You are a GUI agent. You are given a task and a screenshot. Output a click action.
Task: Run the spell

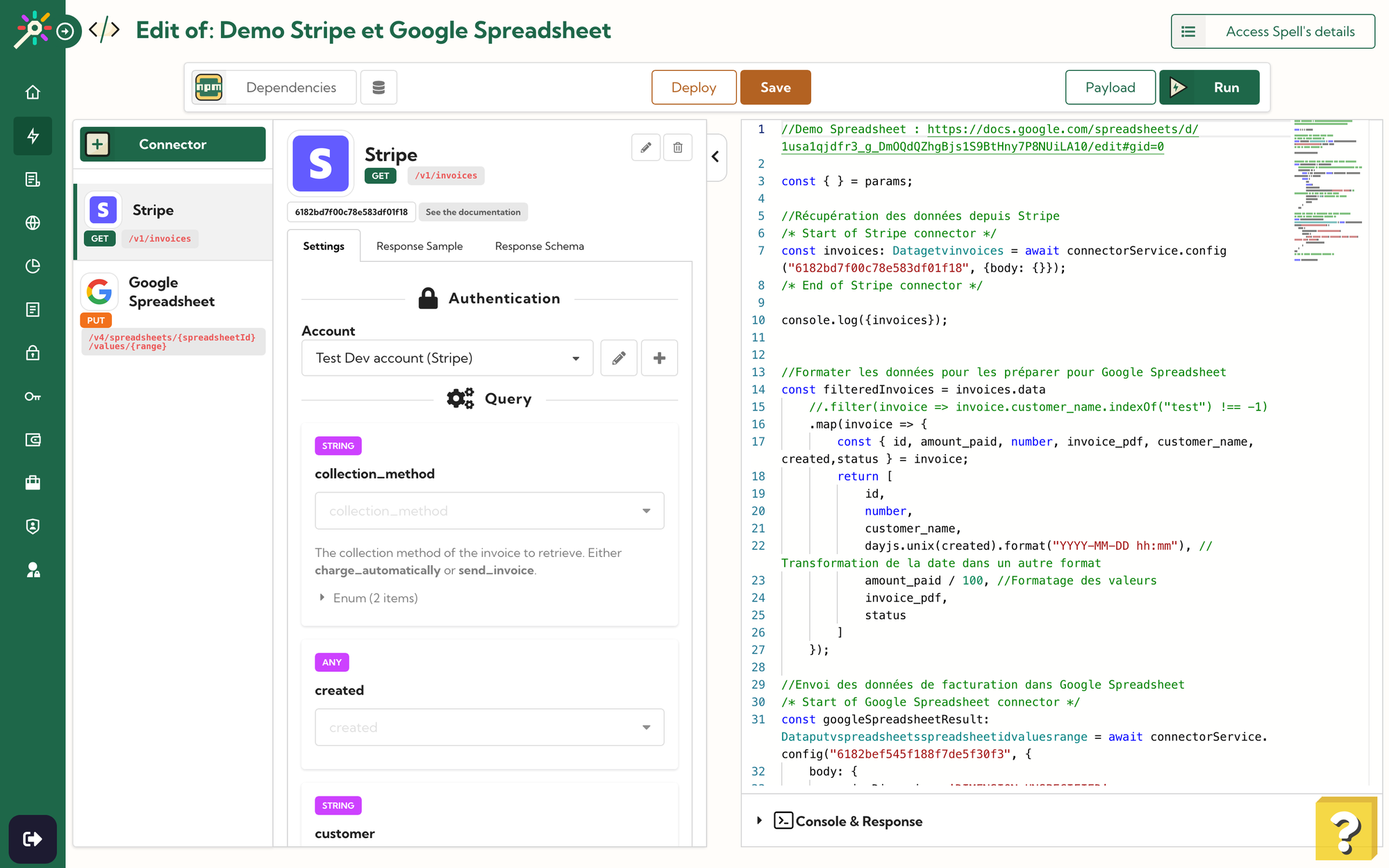(x=1209, y=87)
